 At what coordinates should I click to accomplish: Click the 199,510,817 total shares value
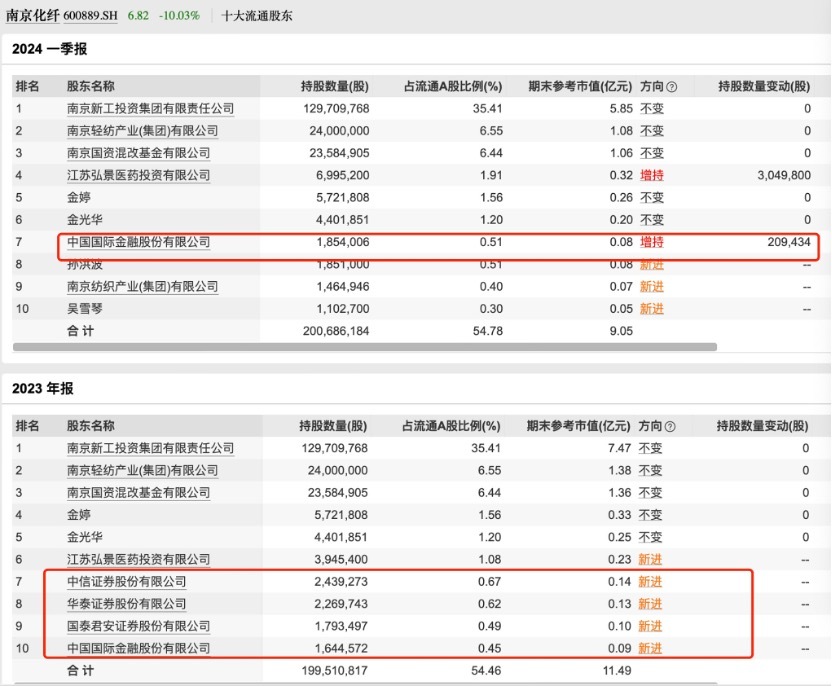334,671
